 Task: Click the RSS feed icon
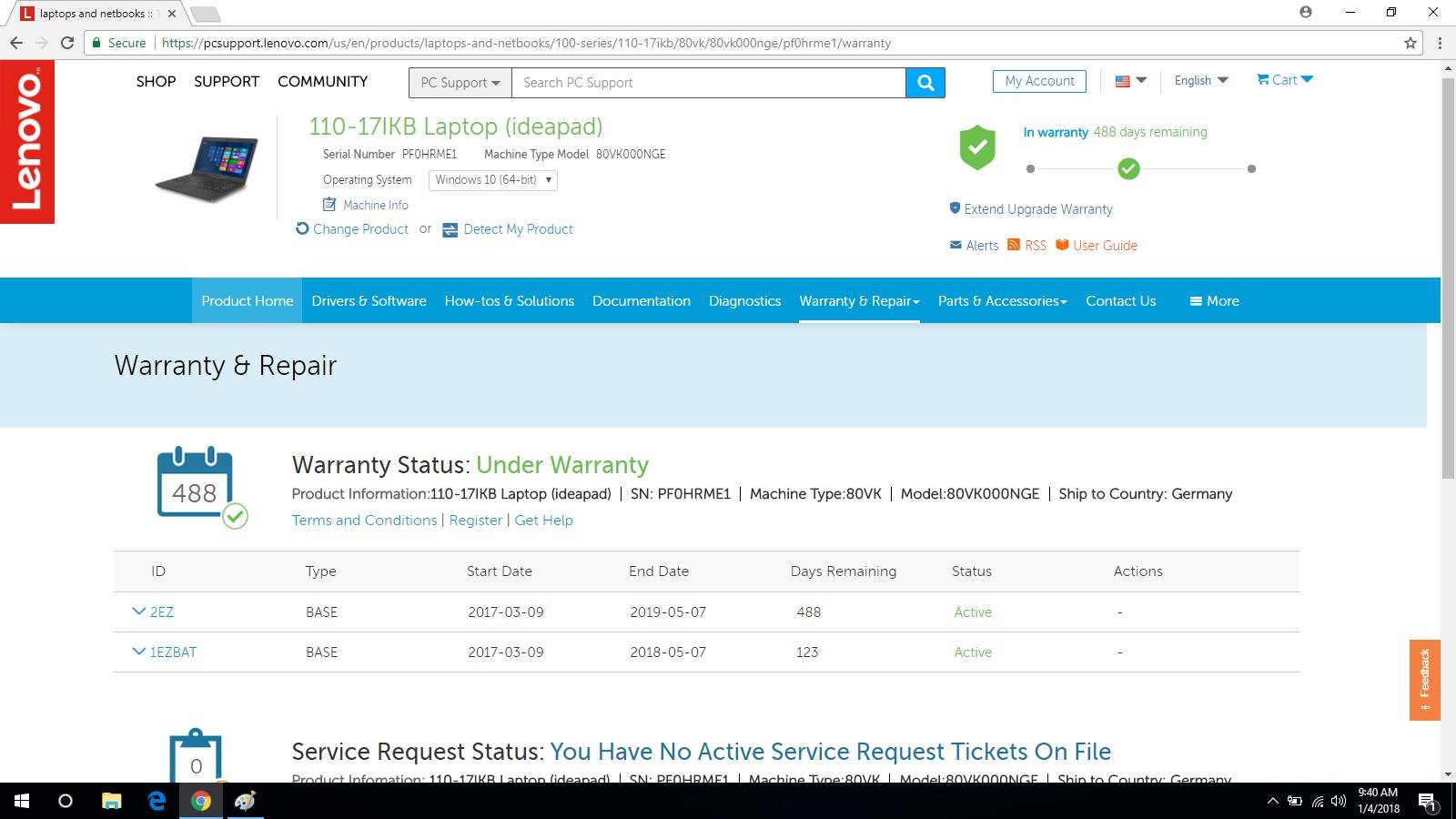[1014, 245]
